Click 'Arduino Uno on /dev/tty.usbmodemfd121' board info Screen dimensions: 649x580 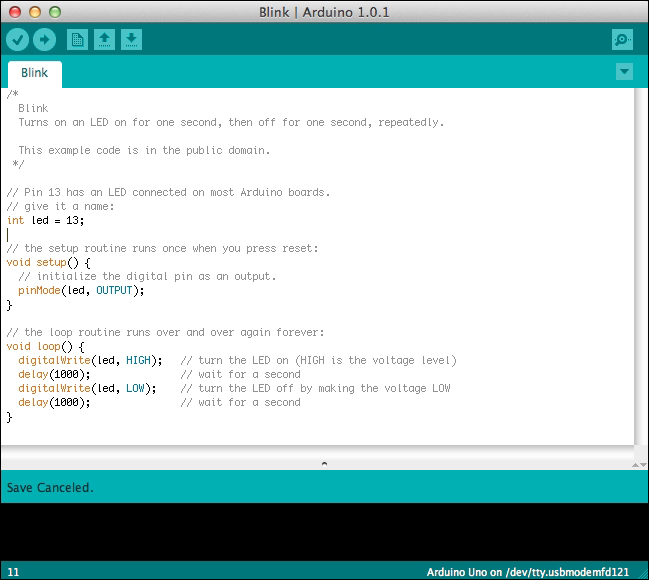528,572
